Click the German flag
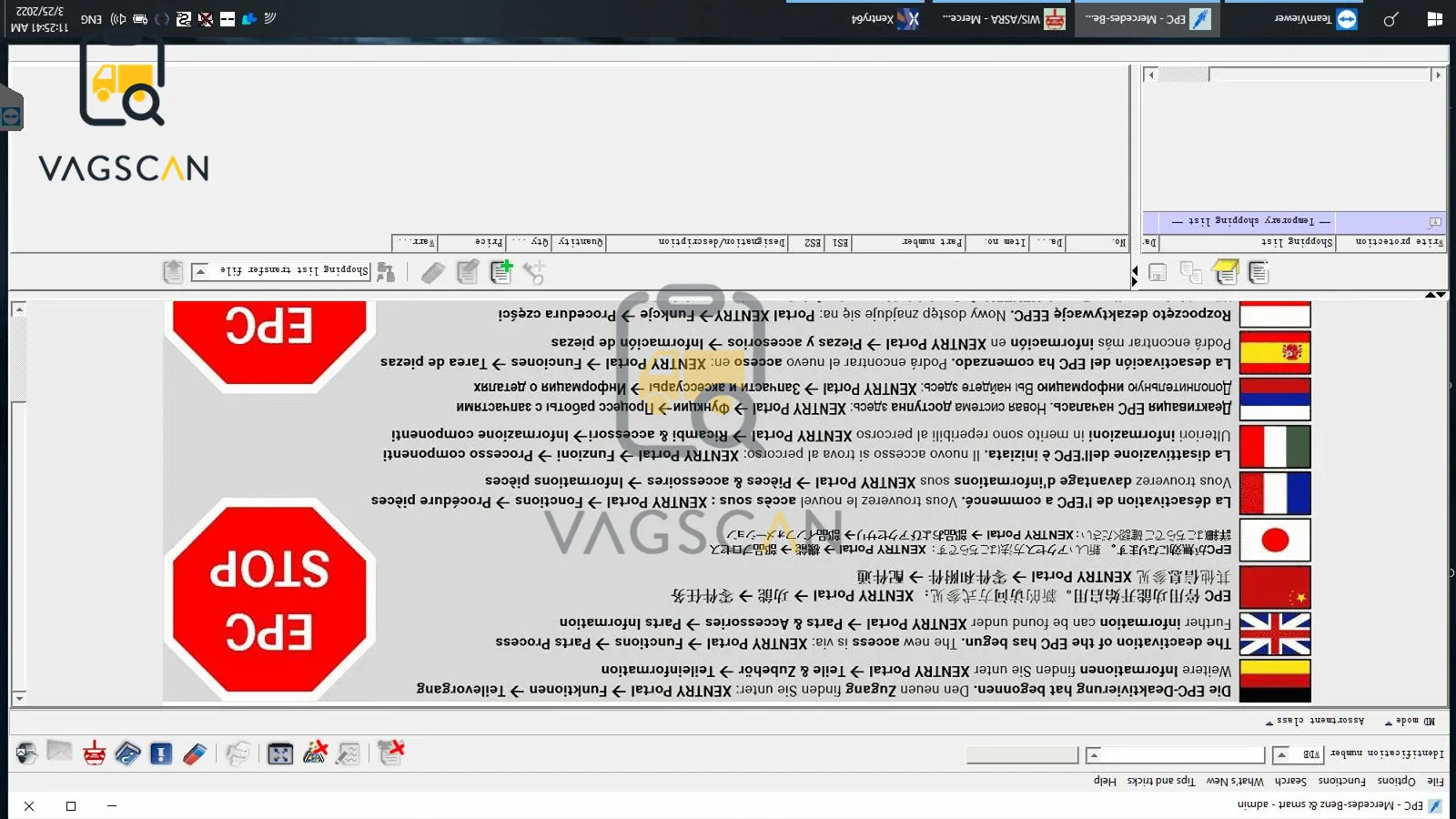This screenshot has height=819, width=1456. click(x=1275, y=681)
